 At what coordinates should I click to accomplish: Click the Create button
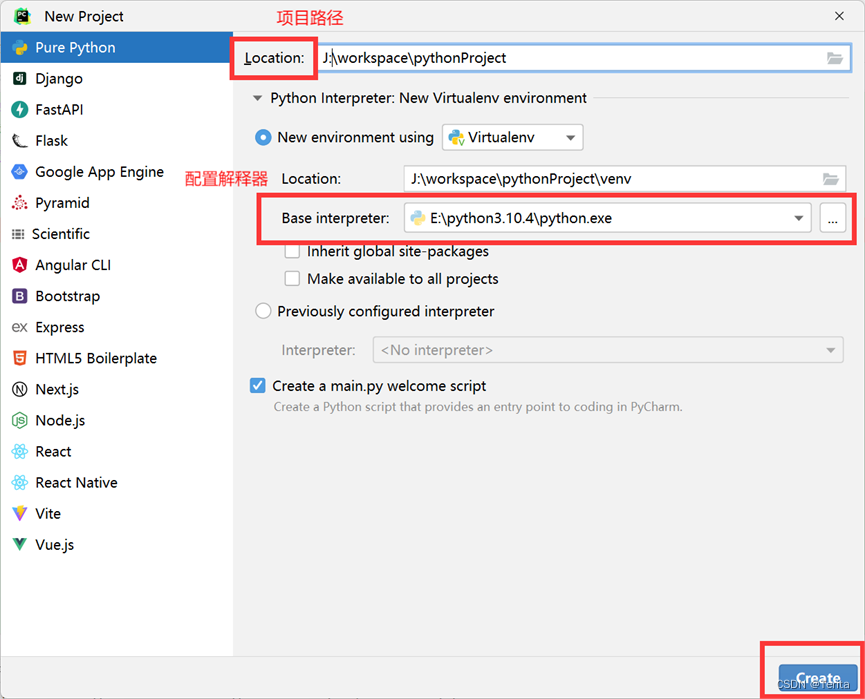(818, 677)
